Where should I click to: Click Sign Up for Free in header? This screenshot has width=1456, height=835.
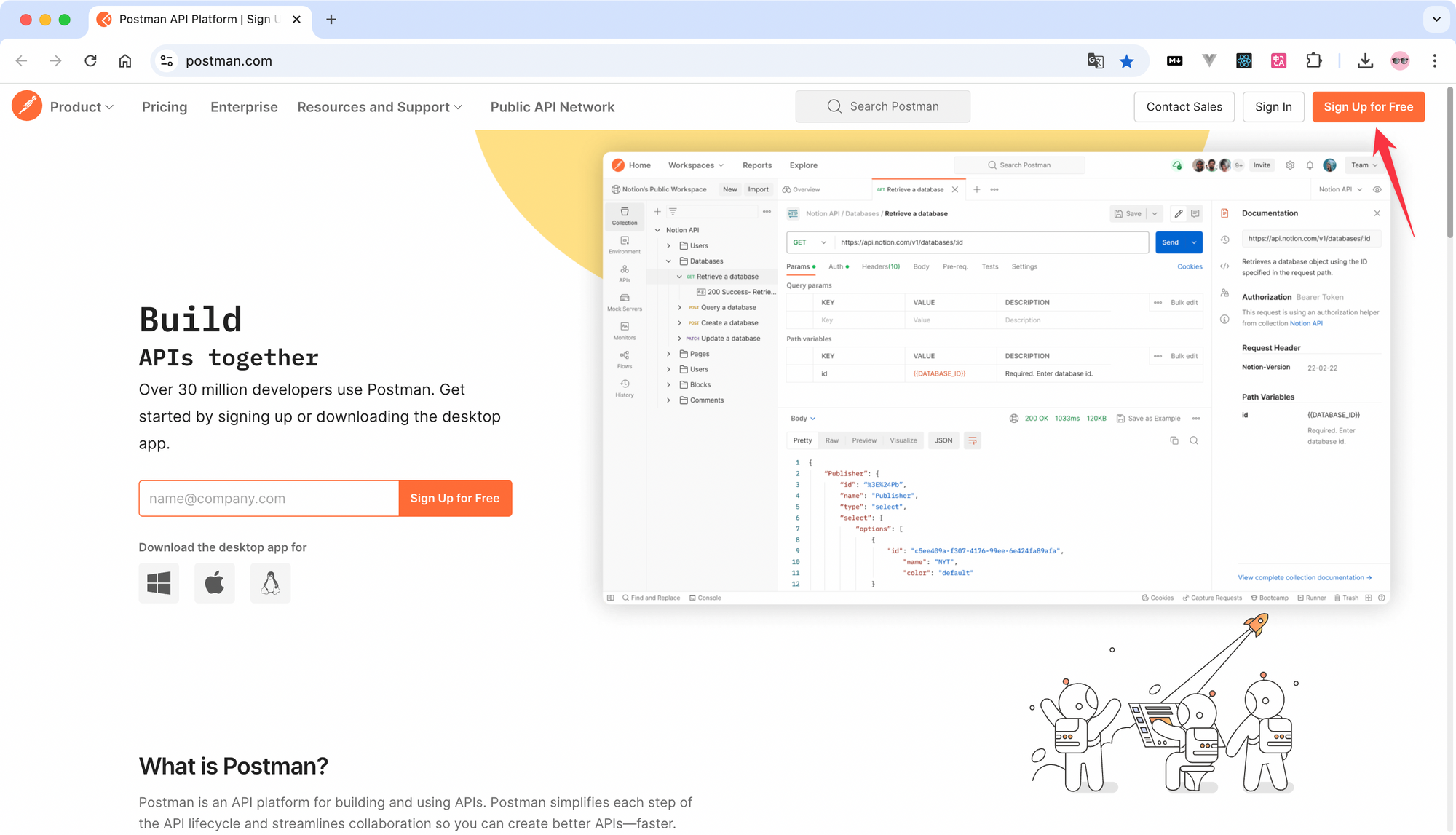pyautogui.click(x=1368, y=107)
